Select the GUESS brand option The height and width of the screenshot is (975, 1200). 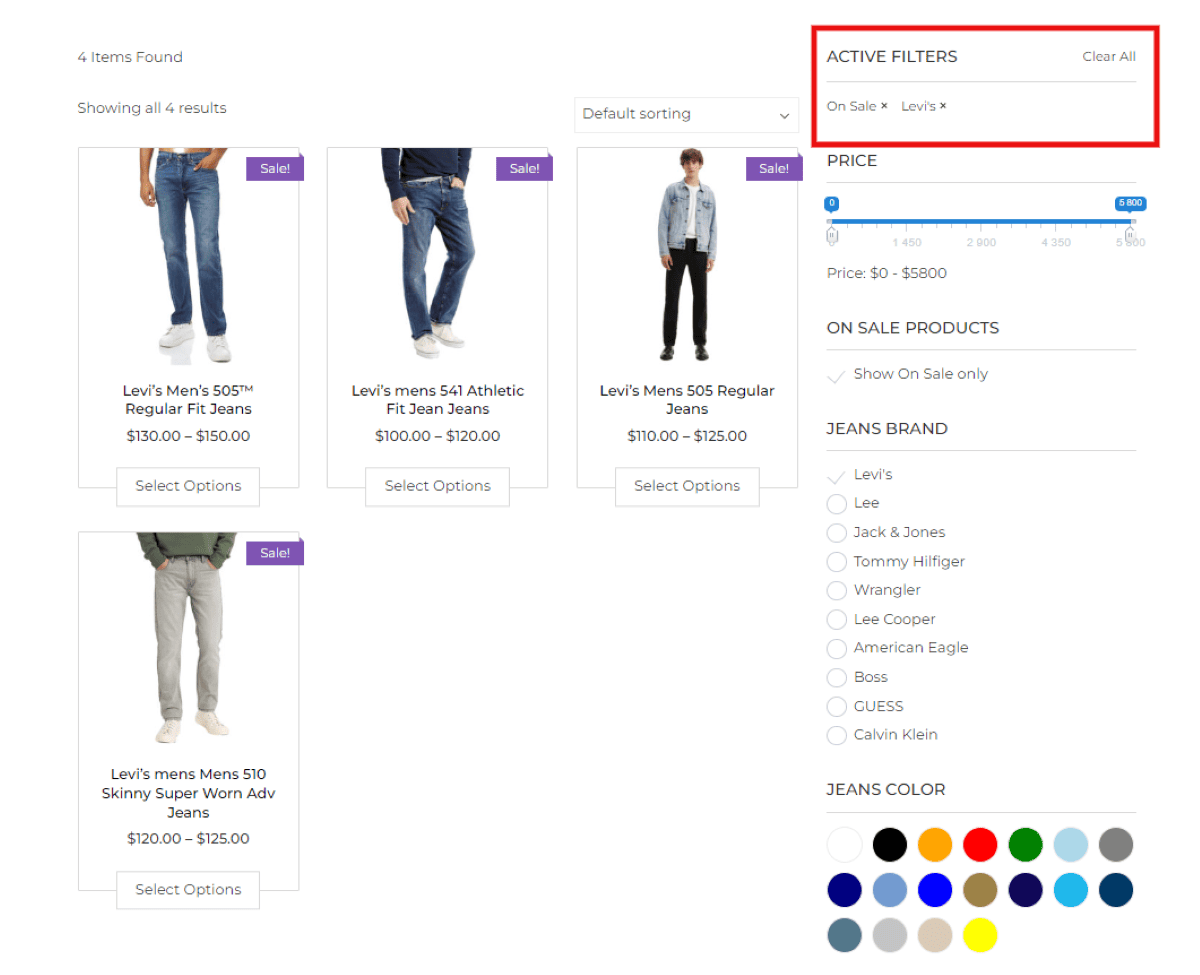(x=837, y=707)
